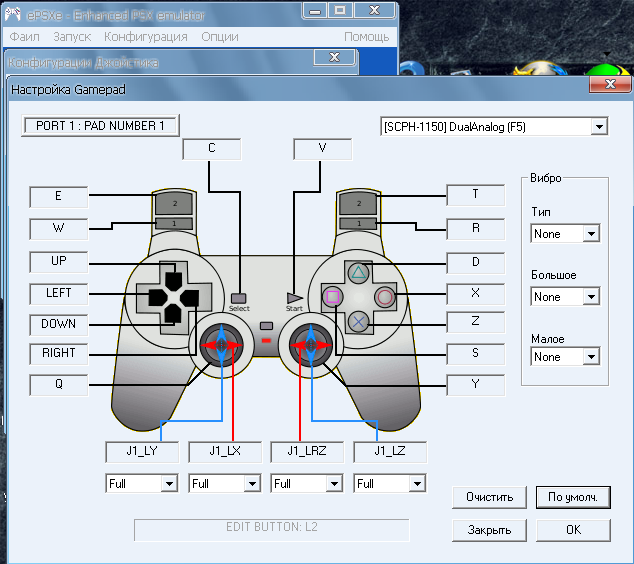634x564 pixels.
Task: Close the Настройка Gamepad dialog
Action: [x=610, y=84]
